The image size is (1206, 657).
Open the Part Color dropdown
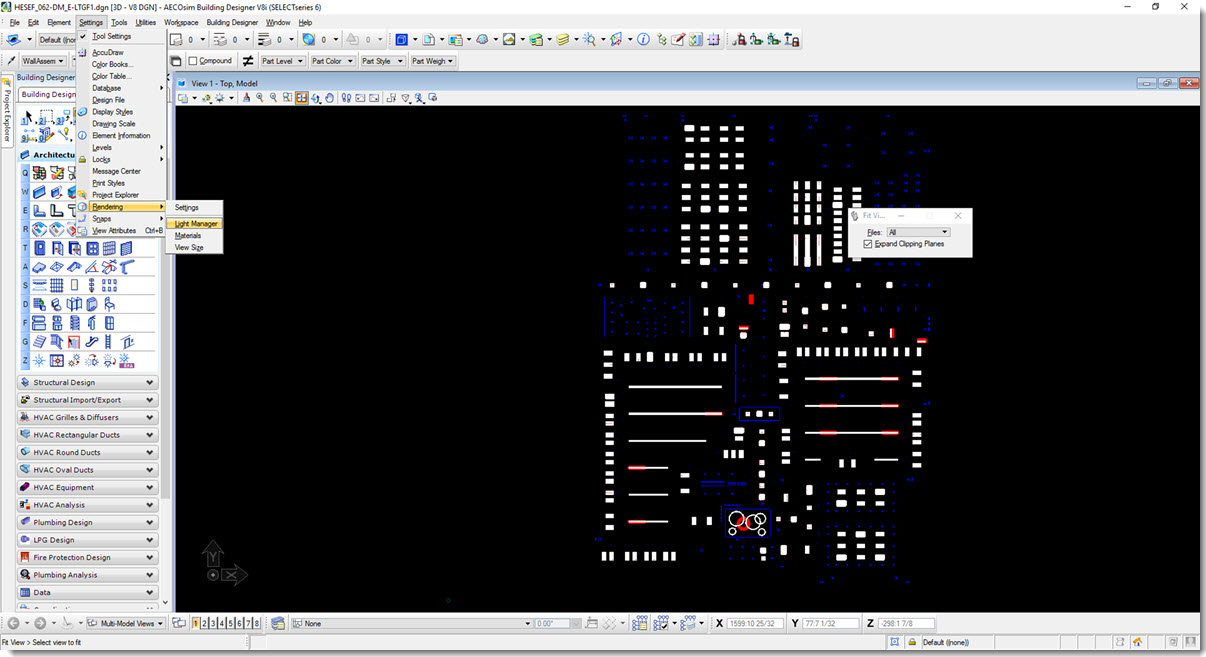pos(331,61)
